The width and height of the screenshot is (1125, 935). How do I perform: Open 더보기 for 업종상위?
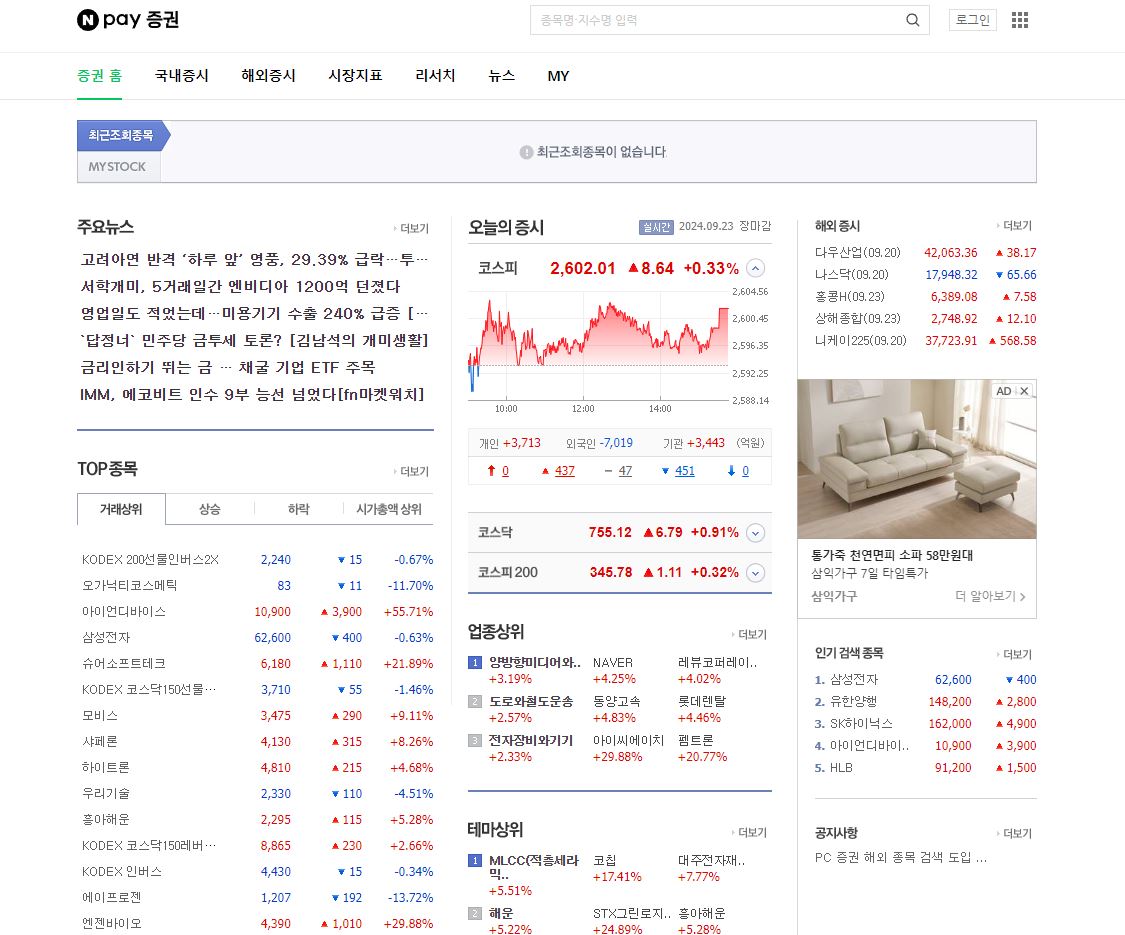click(x=749, y=634)
